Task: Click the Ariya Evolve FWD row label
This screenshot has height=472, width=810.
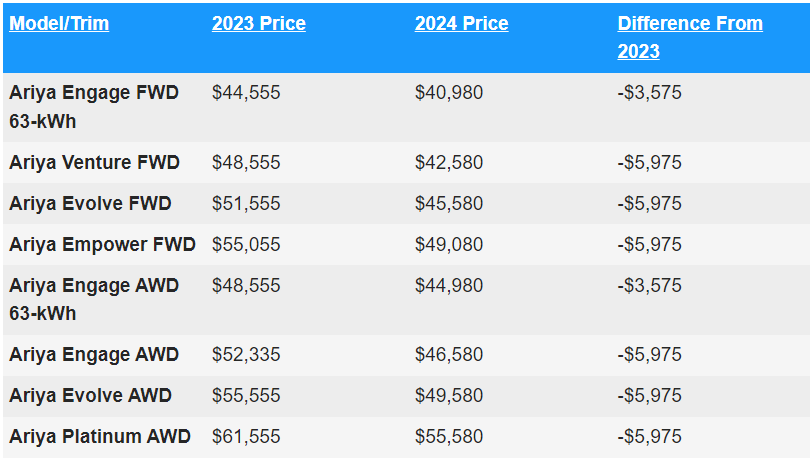Action: coord(90,203)
